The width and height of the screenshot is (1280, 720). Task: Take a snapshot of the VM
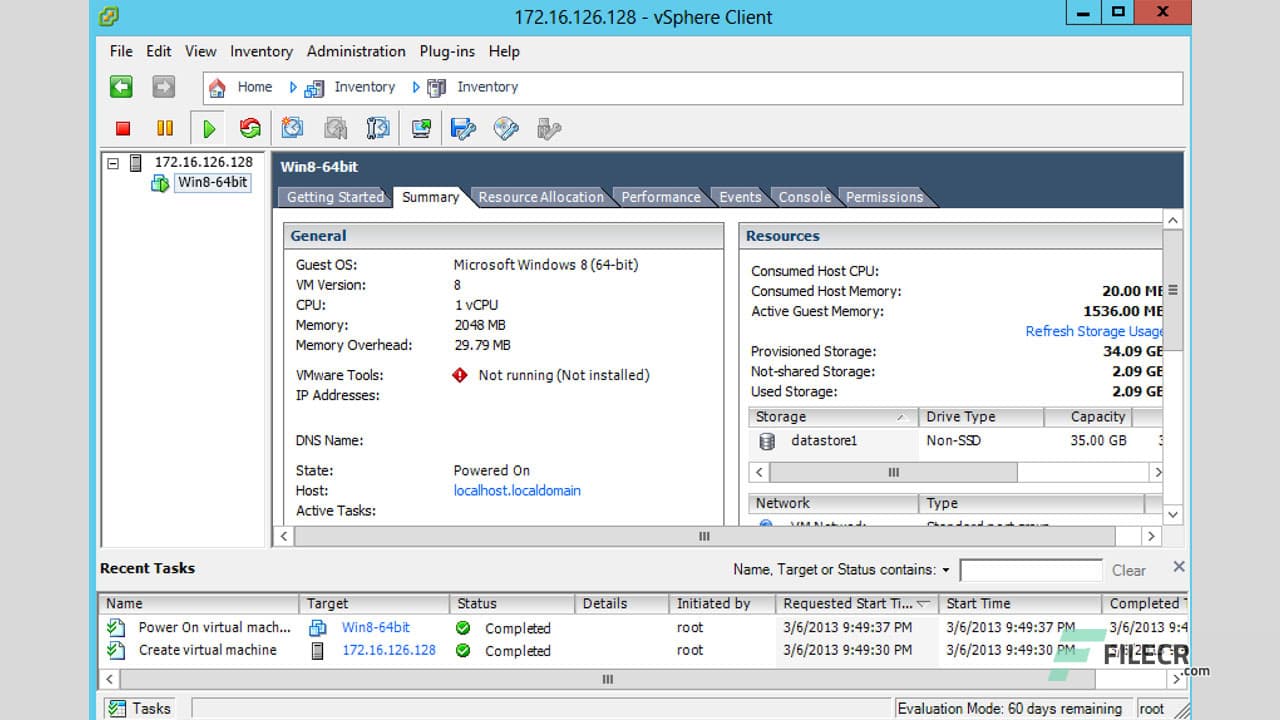coord(292,128)
